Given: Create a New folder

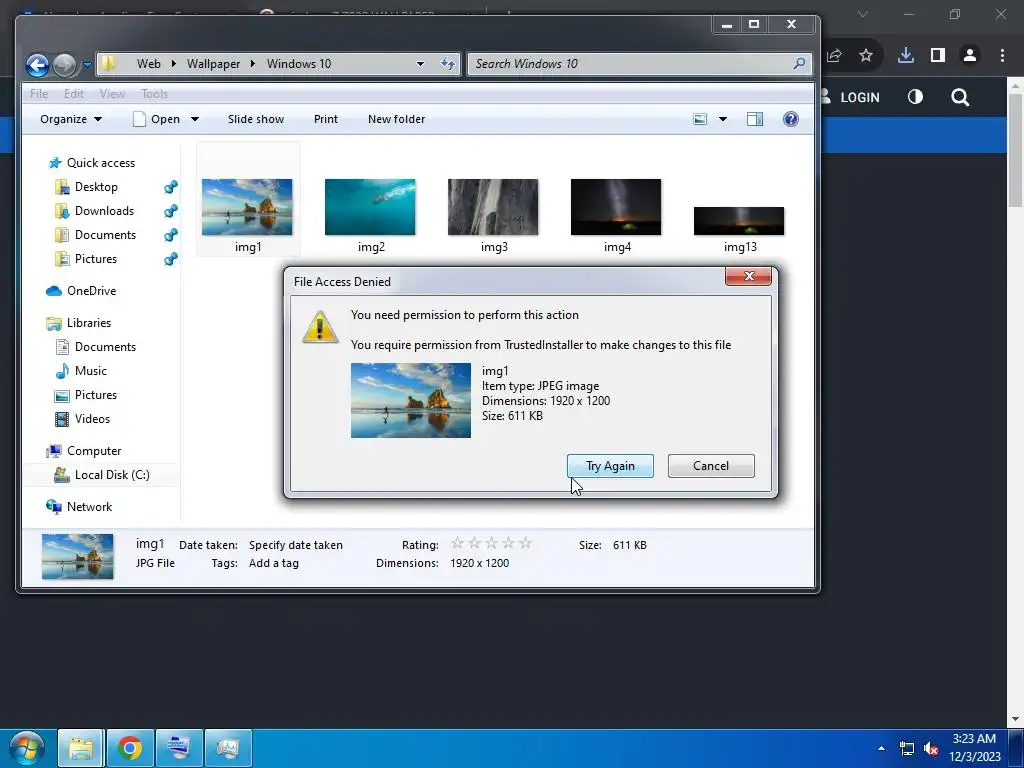Looking at the screenshot, I should click(x=396, y=119).
